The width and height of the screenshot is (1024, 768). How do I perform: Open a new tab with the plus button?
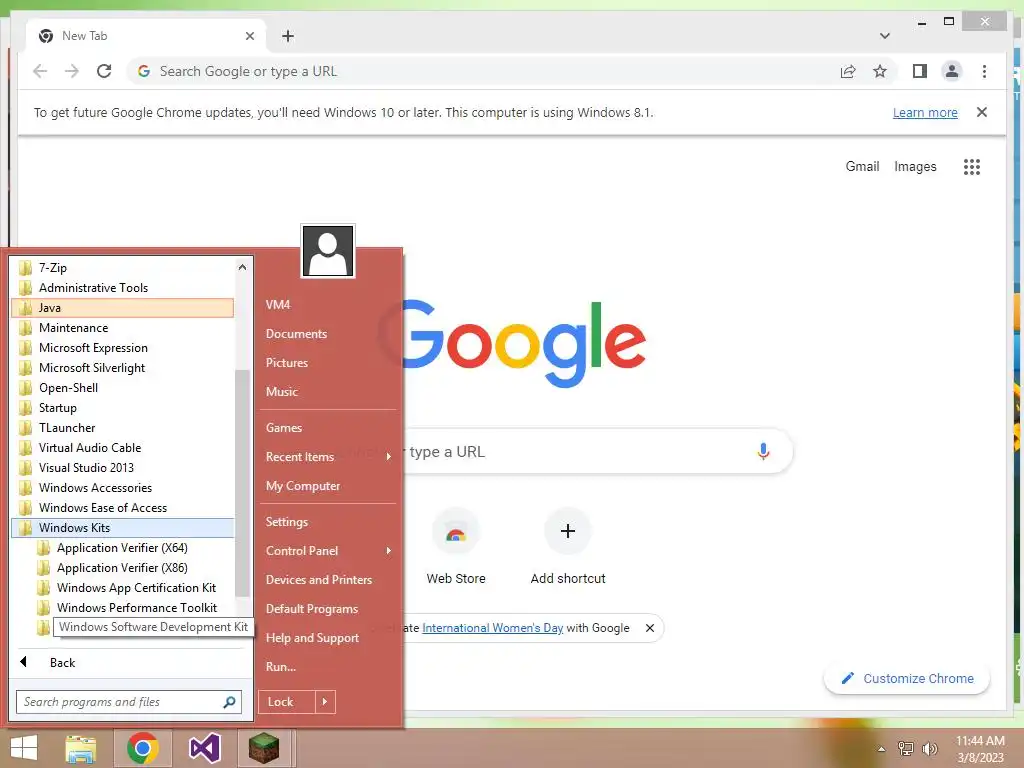[287, 36]
